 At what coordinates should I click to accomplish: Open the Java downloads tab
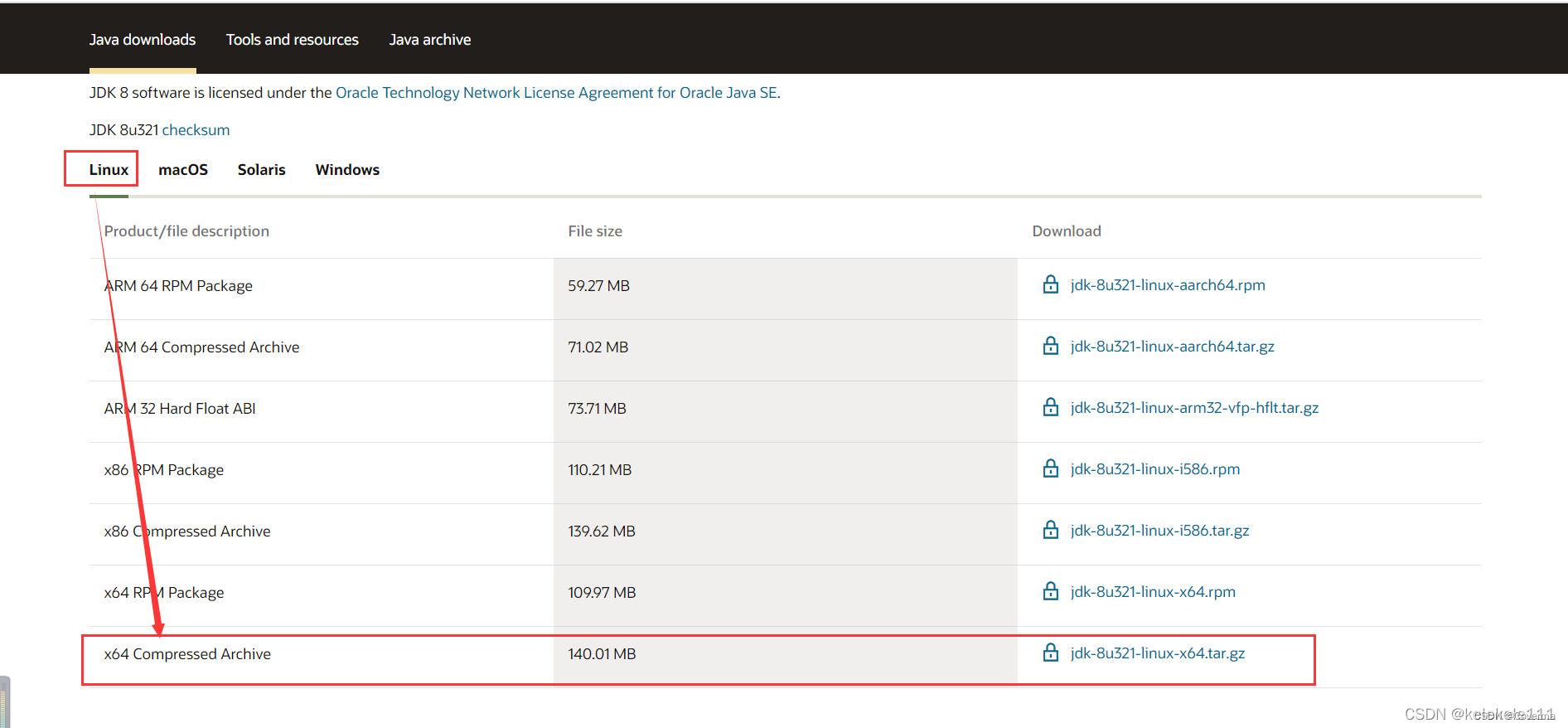tap(143, 40)
